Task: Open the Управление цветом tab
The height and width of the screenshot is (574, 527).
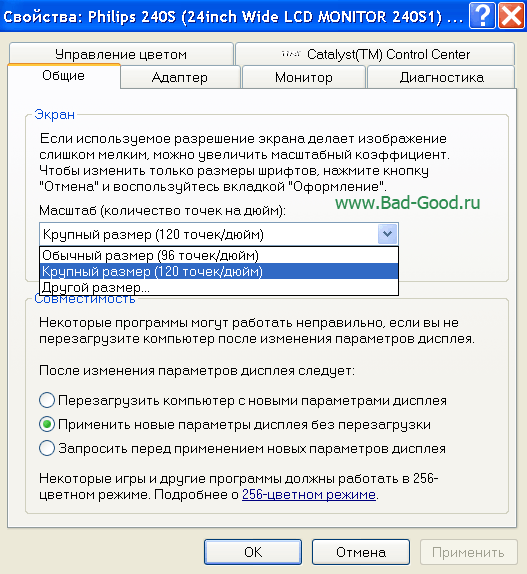Action: 121,54
